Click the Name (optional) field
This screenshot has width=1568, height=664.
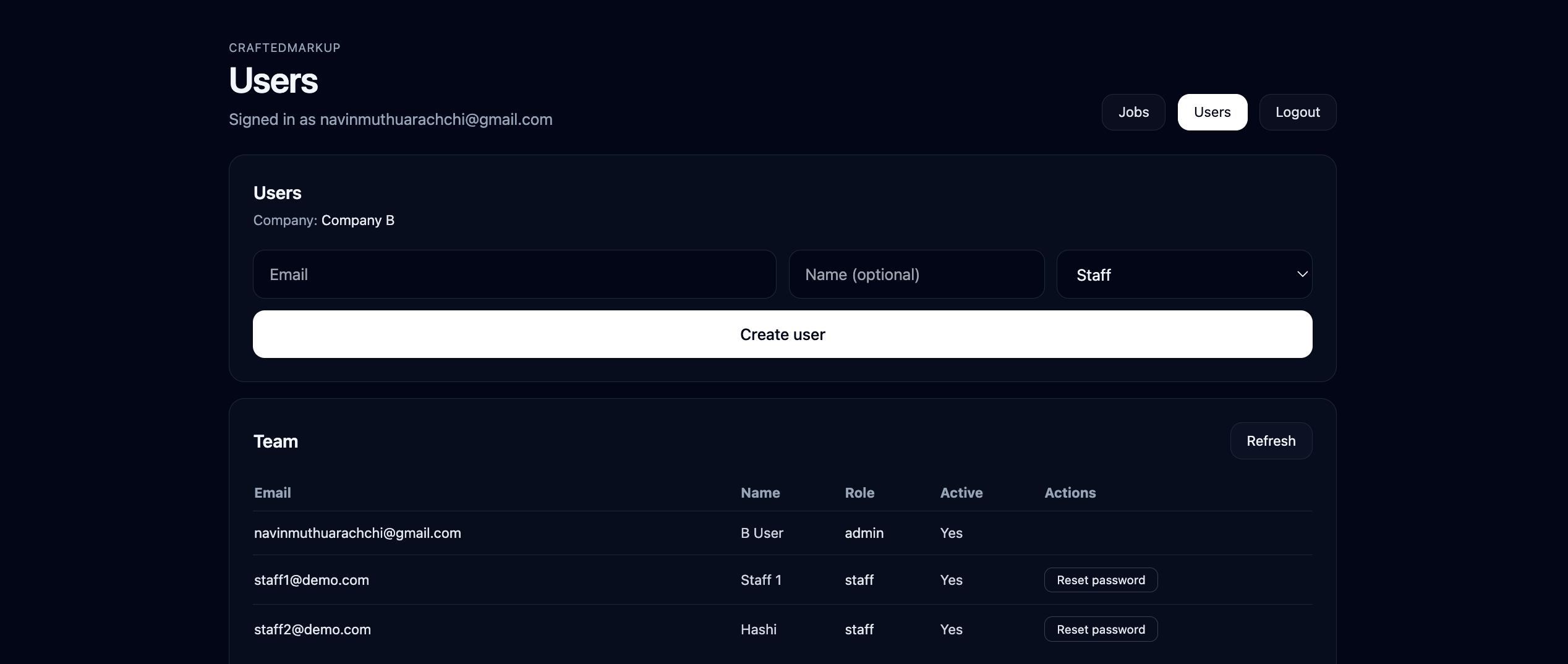coord(916,275)
